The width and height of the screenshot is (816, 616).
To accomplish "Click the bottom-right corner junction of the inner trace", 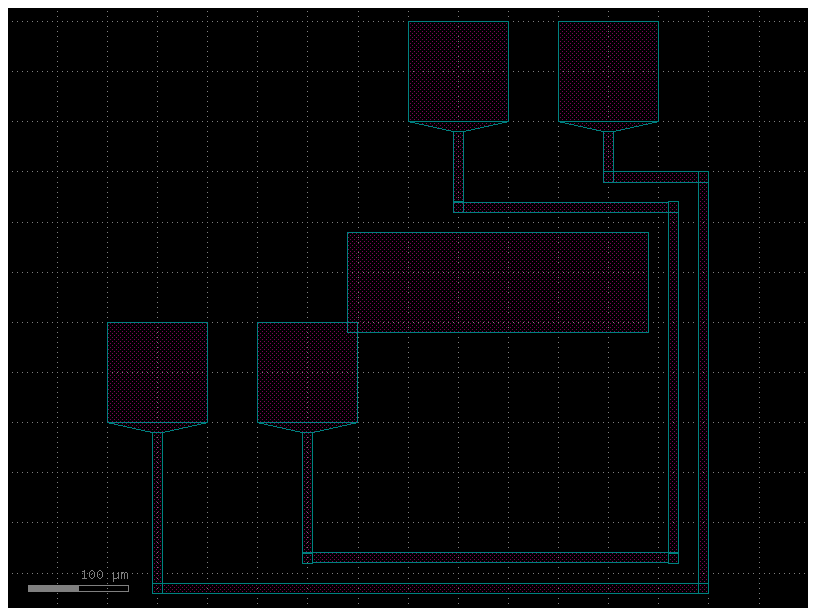I will 673,558.
